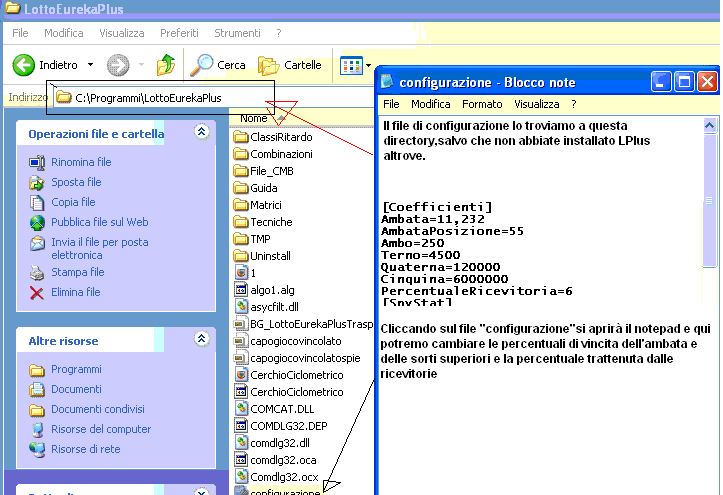The width and height of the screenshot is (723, 495).
Task: Click the Sposta file icon
Action: click(x=37, y=183)
